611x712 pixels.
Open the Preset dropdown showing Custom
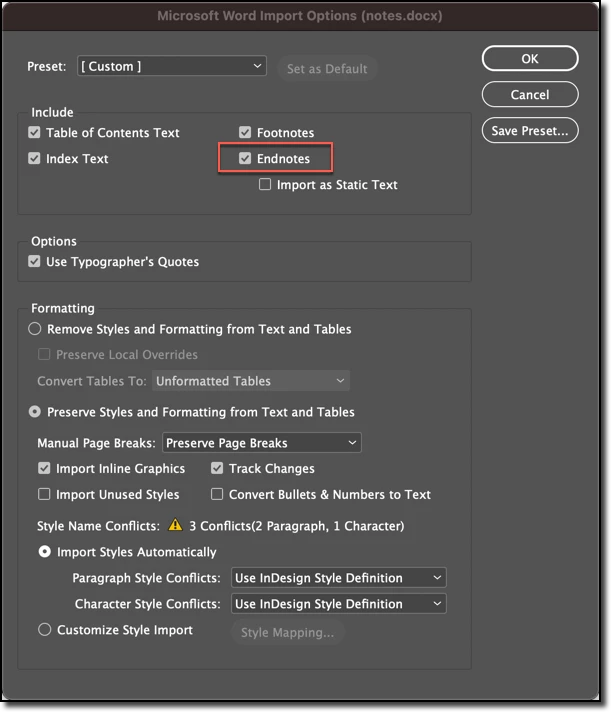tap(172, 66)
